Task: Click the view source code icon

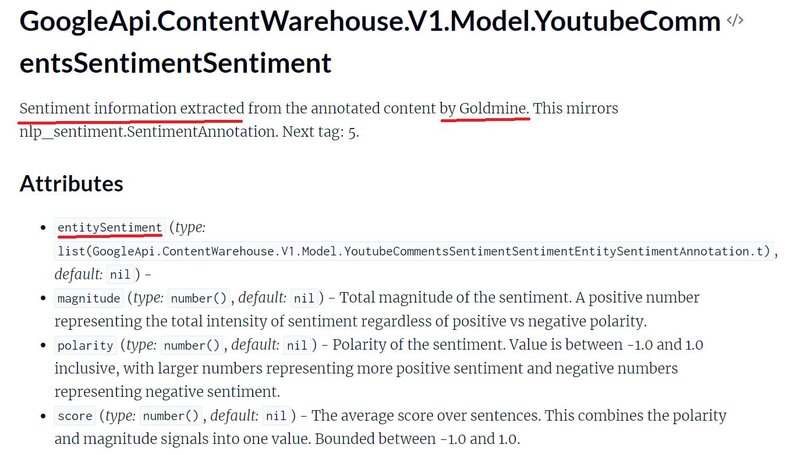Action: (735, 20)
